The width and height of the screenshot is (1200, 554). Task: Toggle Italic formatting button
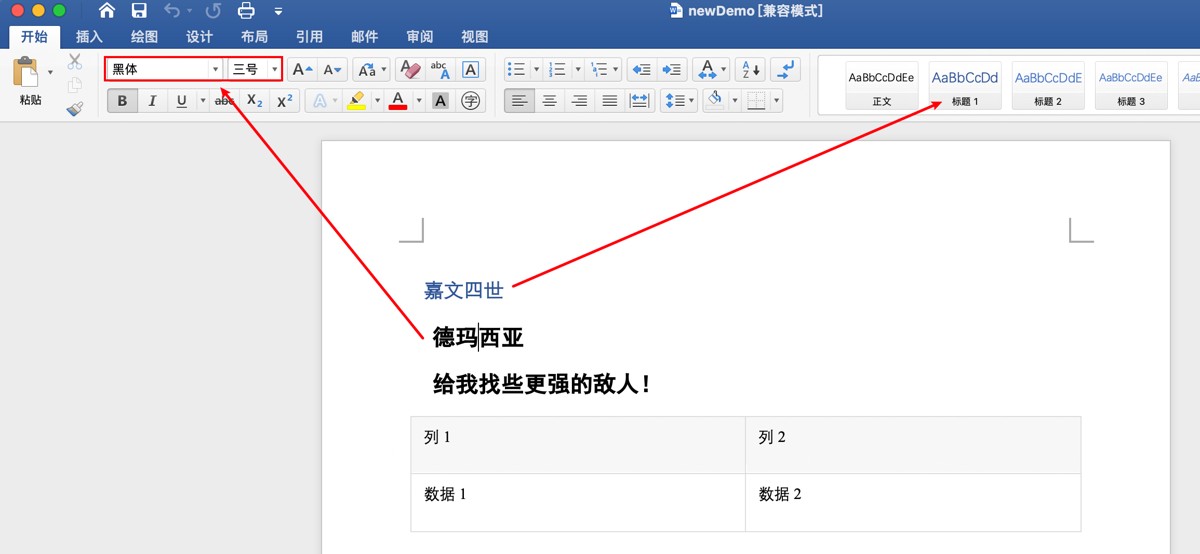tap(152, 100)
